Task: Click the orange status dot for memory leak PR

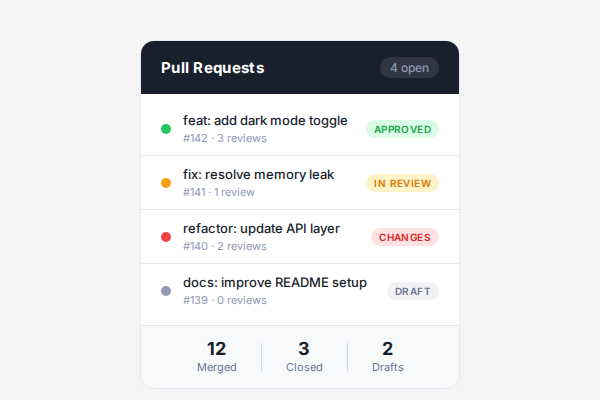Action: [x=166, y=183]
